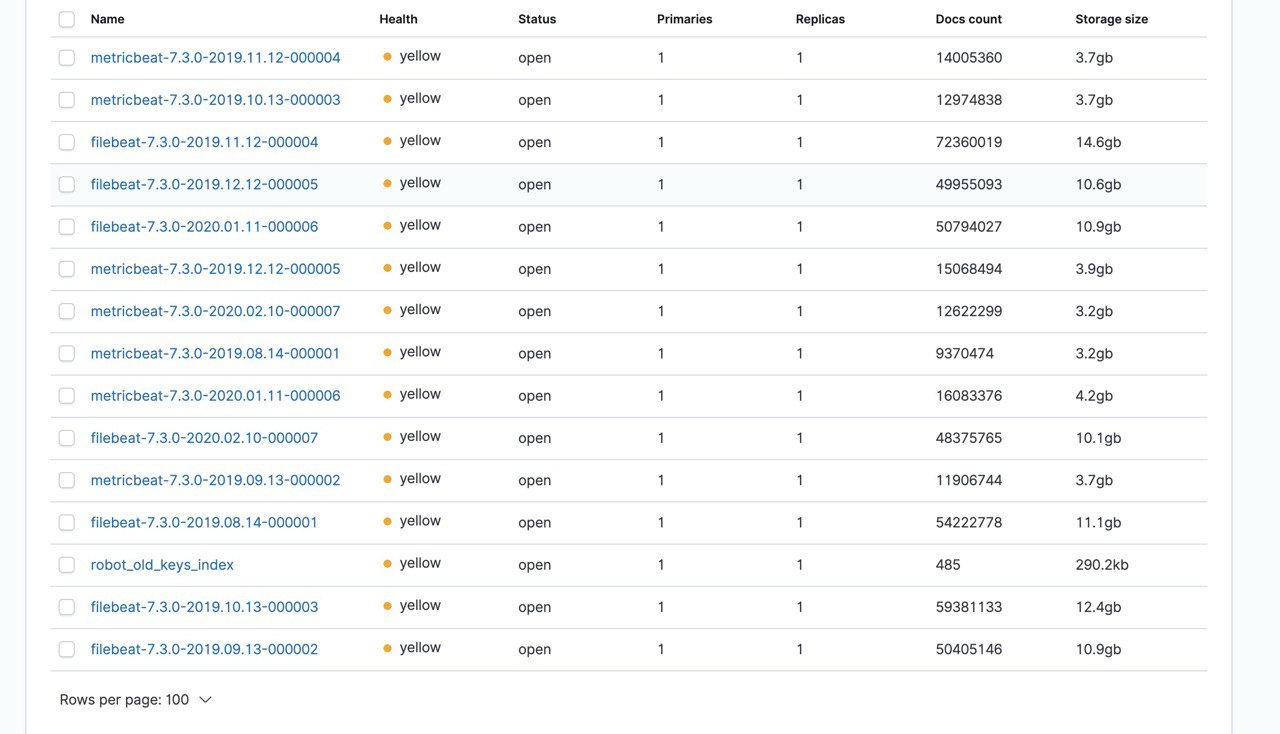Image resolution: width=1280 pixels, height=734 pixels.
Task: Toggle the select-all checkbox in the header
Action: [x=67, y=19]
